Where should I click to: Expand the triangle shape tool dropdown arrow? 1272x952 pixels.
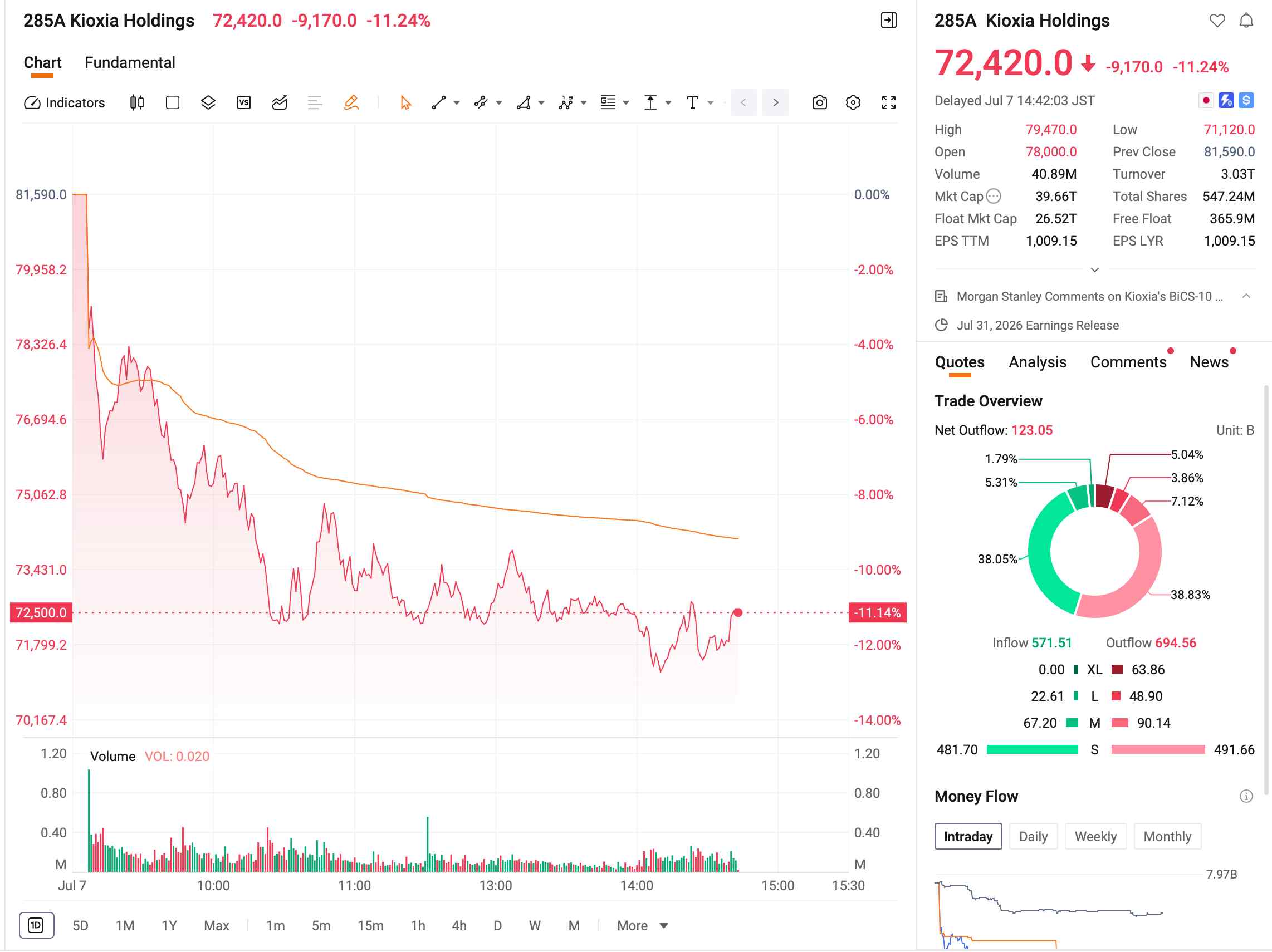[541, 103]
